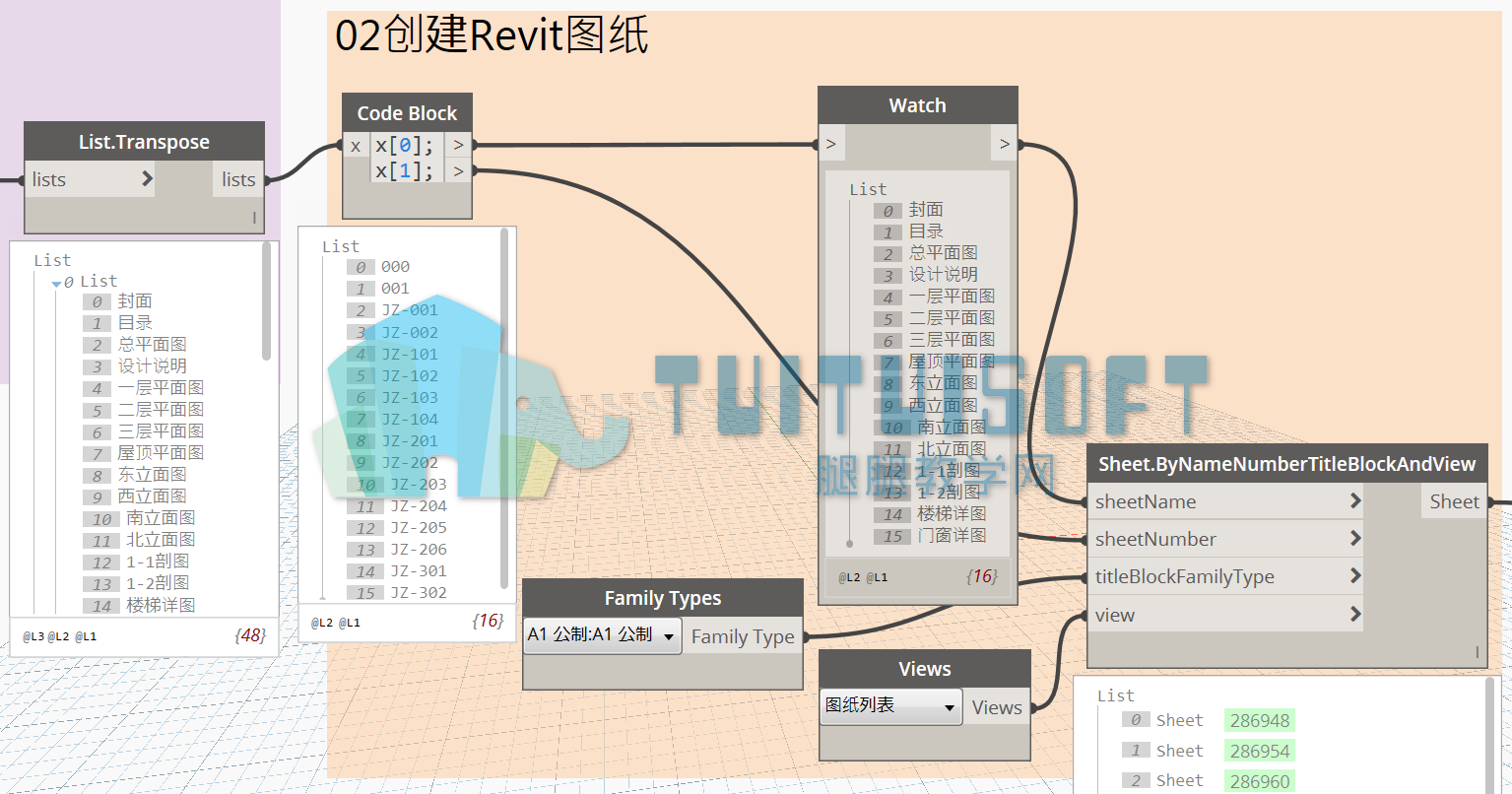
Task: Select '一层平面图' in the Watch node list
Action: click(952, 296)
